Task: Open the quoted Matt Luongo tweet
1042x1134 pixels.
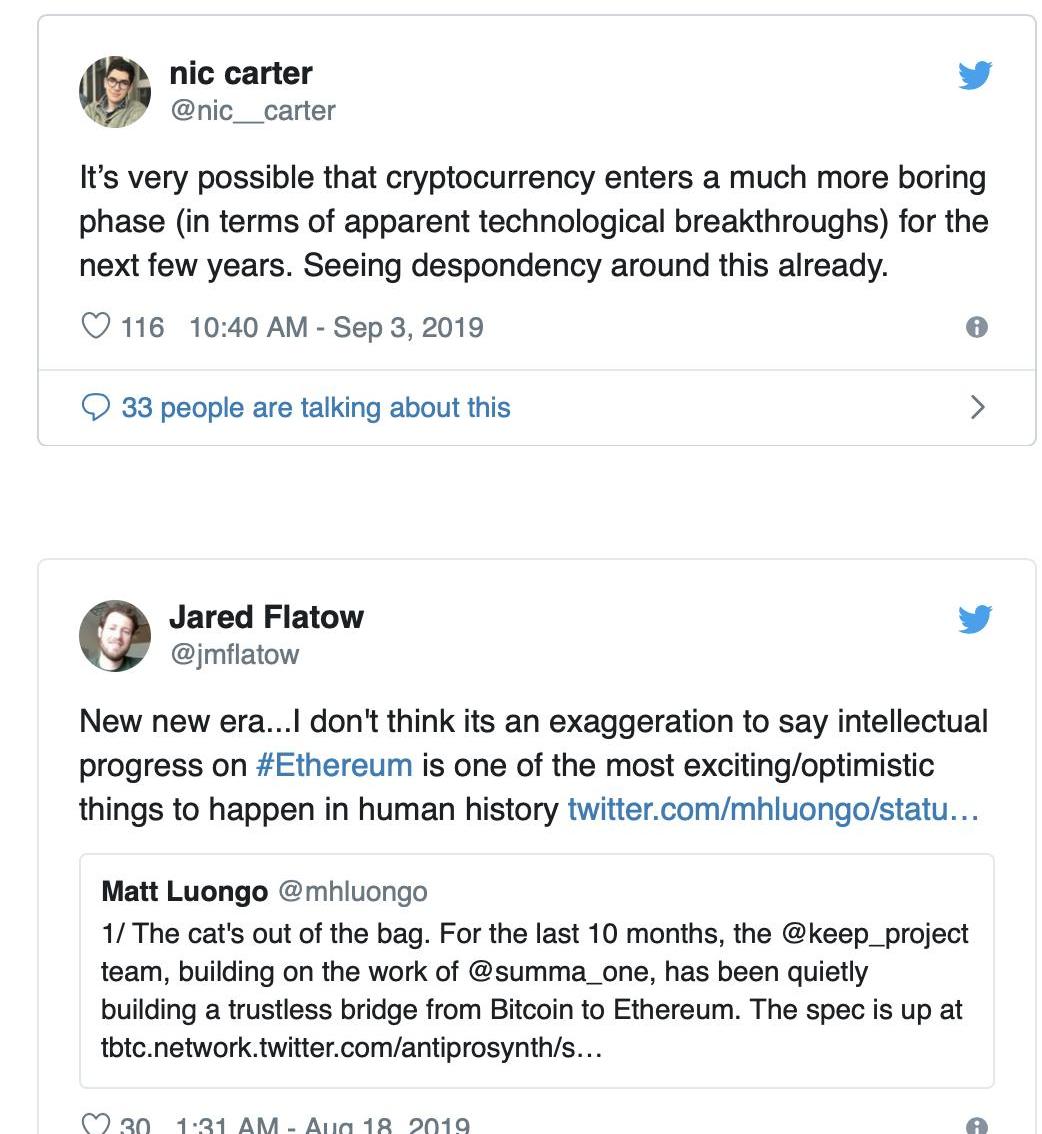Action: (537, 970)
